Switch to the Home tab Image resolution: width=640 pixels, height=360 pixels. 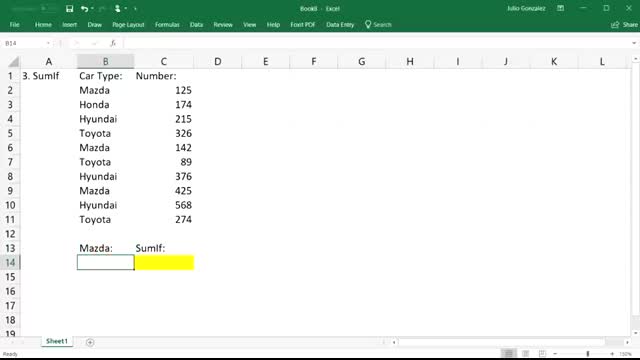click(x=43, y=25)
